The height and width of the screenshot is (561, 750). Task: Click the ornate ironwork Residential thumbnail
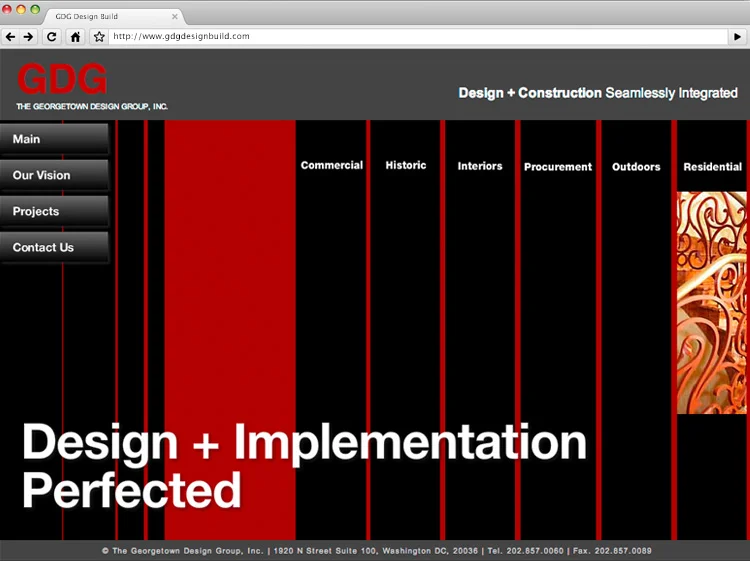pyautogui.click(x=712, y=303)
